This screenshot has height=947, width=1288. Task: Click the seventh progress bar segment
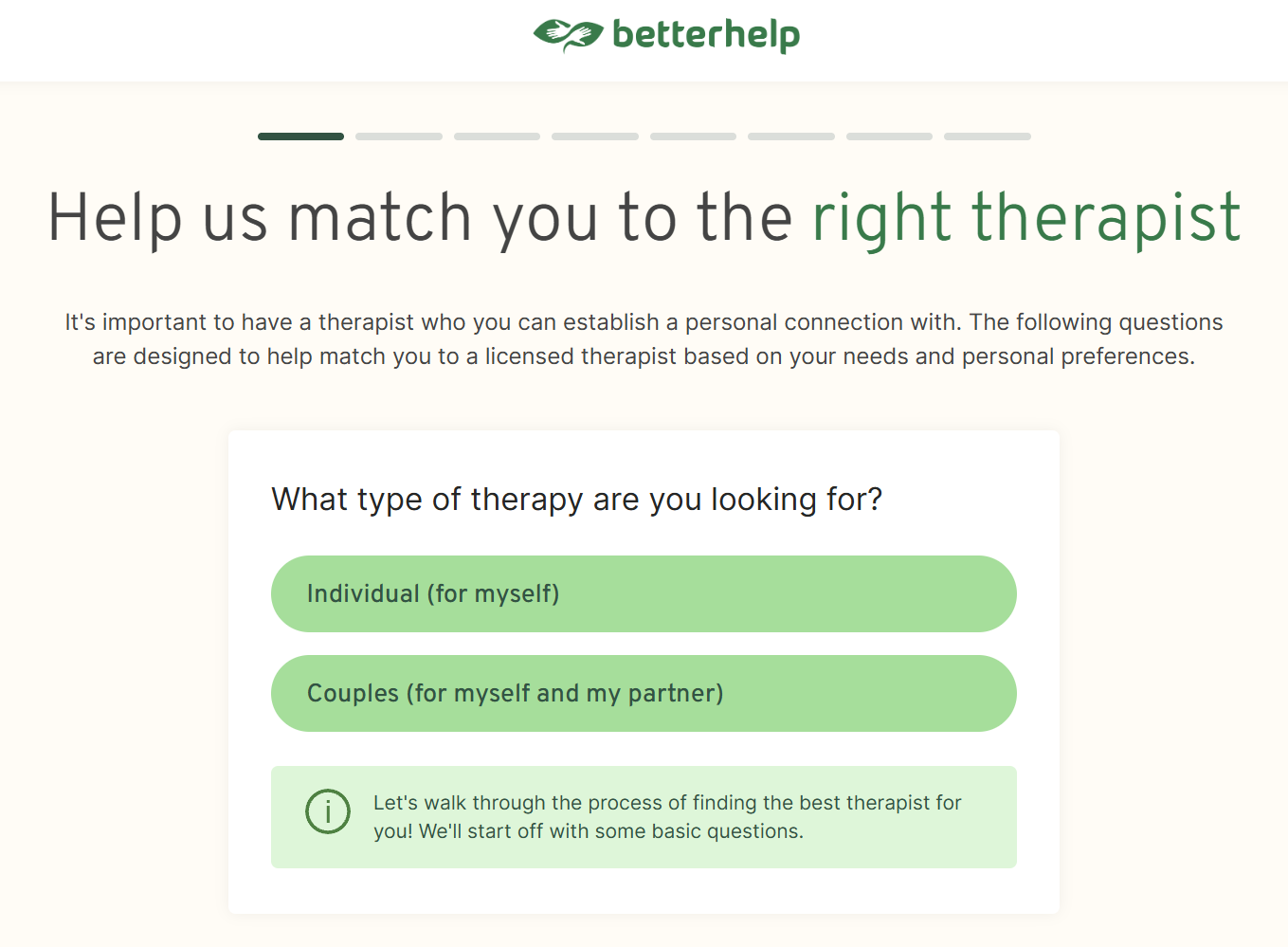tap(889, 136)
